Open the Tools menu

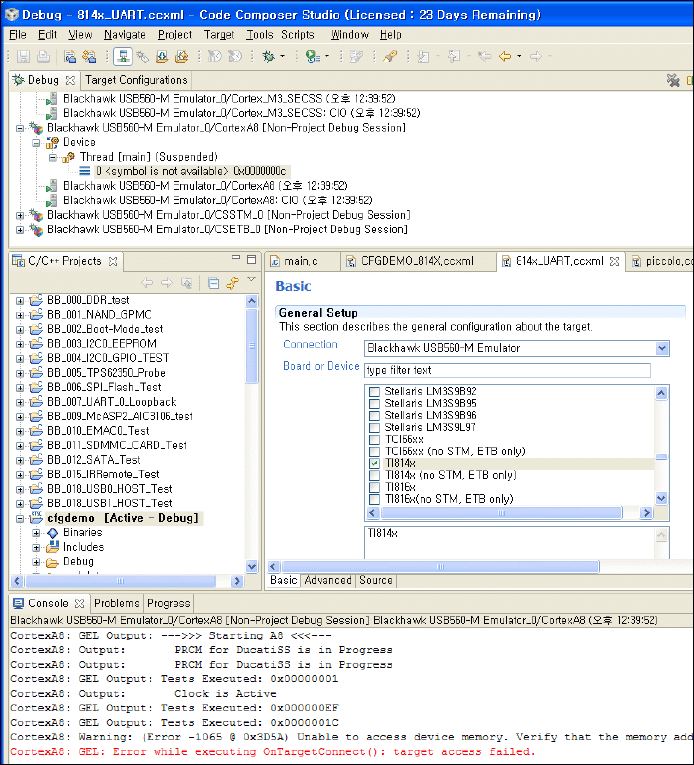click(259, 35)
